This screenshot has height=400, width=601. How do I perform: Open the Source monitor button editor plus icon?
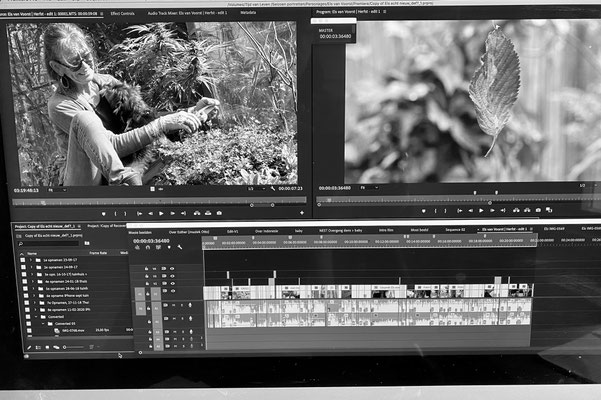click(302, 213)
